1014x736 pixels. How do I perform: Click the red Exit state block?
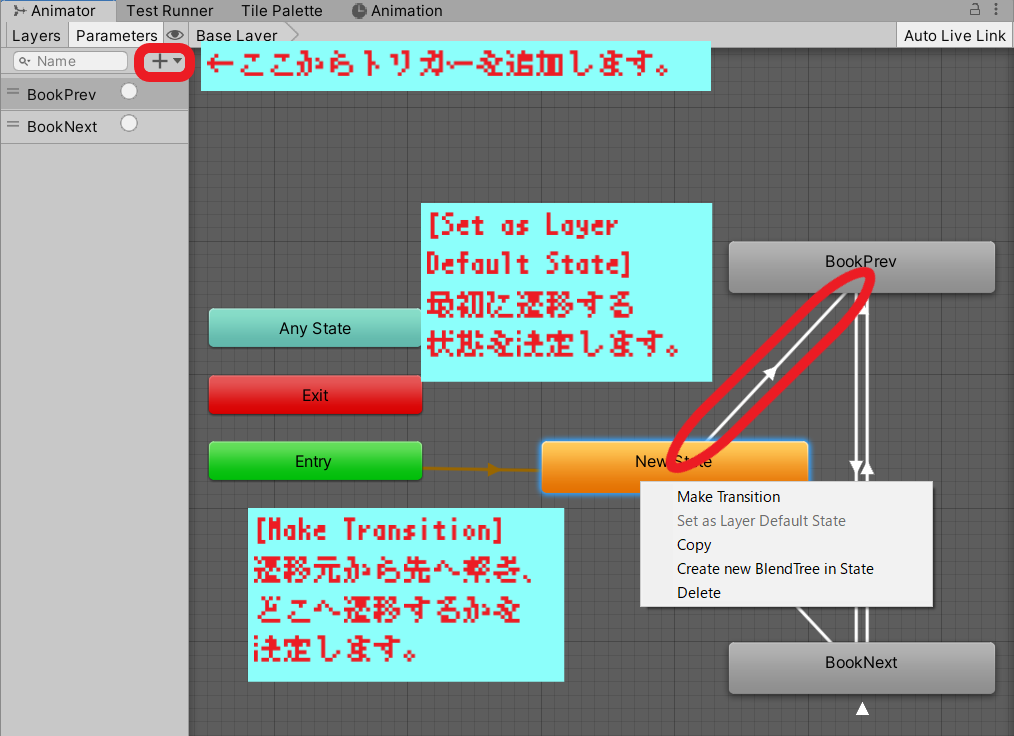[315, 395]
